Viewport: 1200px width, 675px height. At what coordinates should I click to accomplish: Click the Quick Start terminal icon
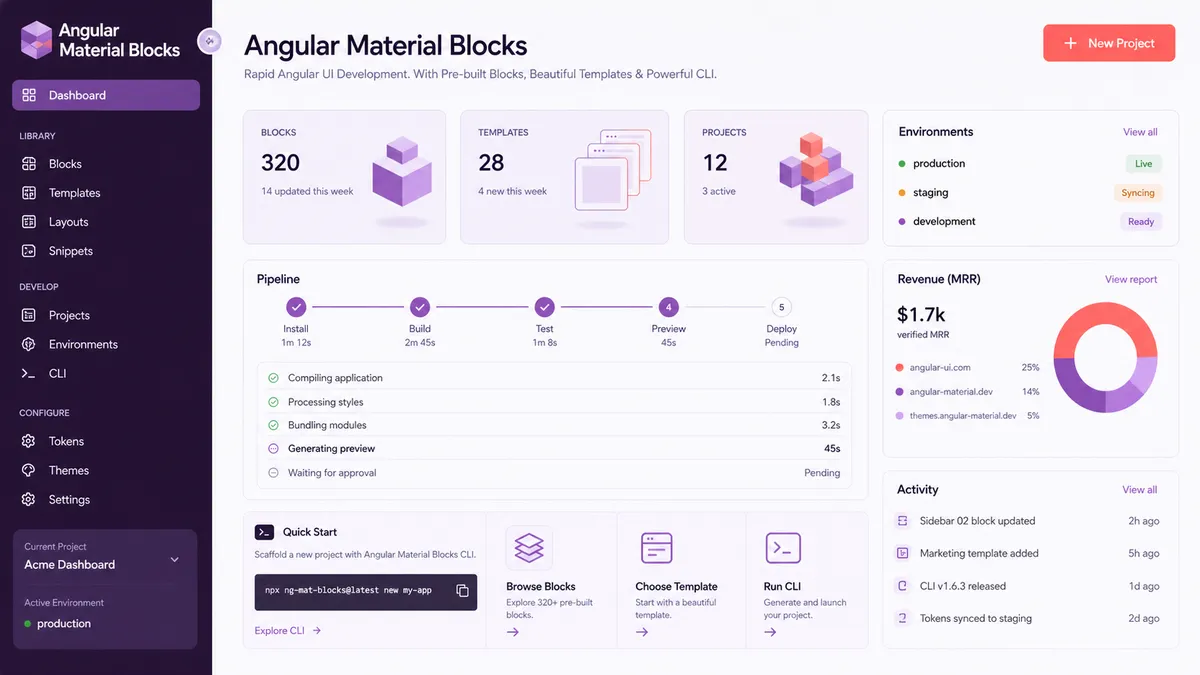[264, 532]
